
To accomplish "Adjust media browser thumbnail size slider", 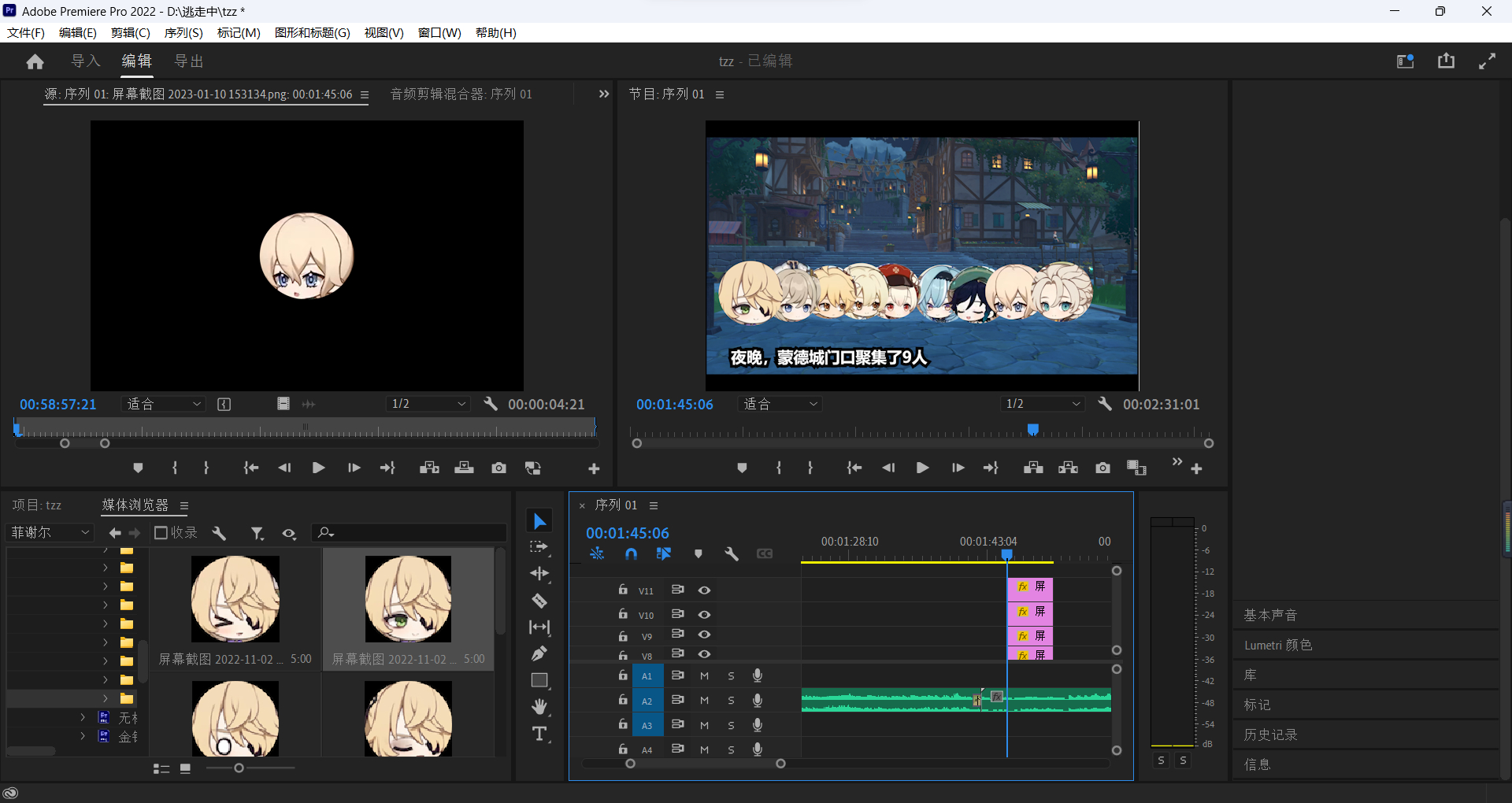I will (239, 768).
